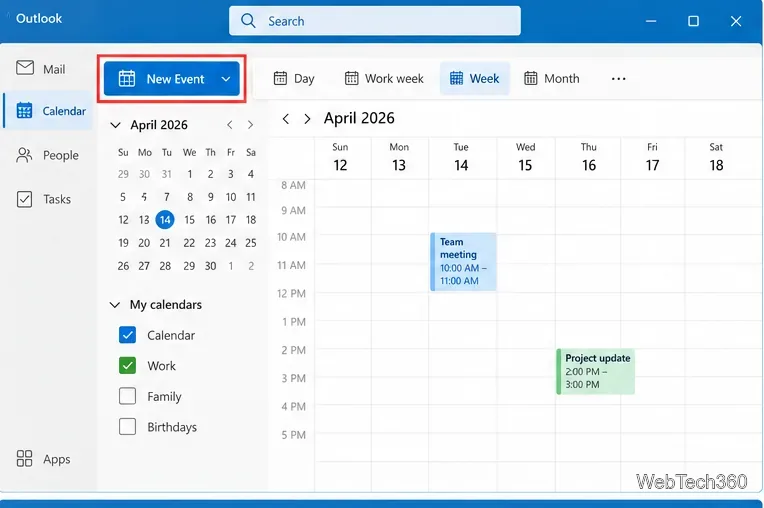Minimize the Outlook window
Image resolution: width=764 pixels, height=508 pixels.
click(x=651, y=21)
